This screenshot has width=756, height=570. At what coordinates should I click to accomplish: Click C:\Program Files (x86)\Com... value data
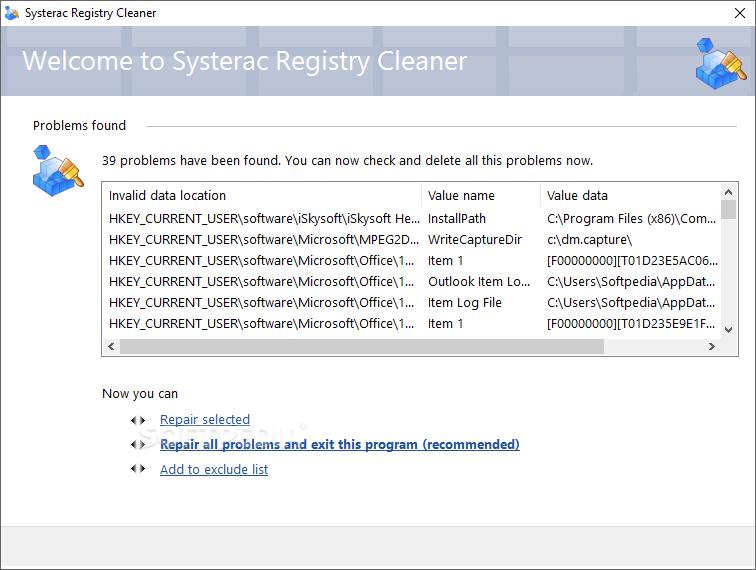pyautogui.click(x=632, y=218)
